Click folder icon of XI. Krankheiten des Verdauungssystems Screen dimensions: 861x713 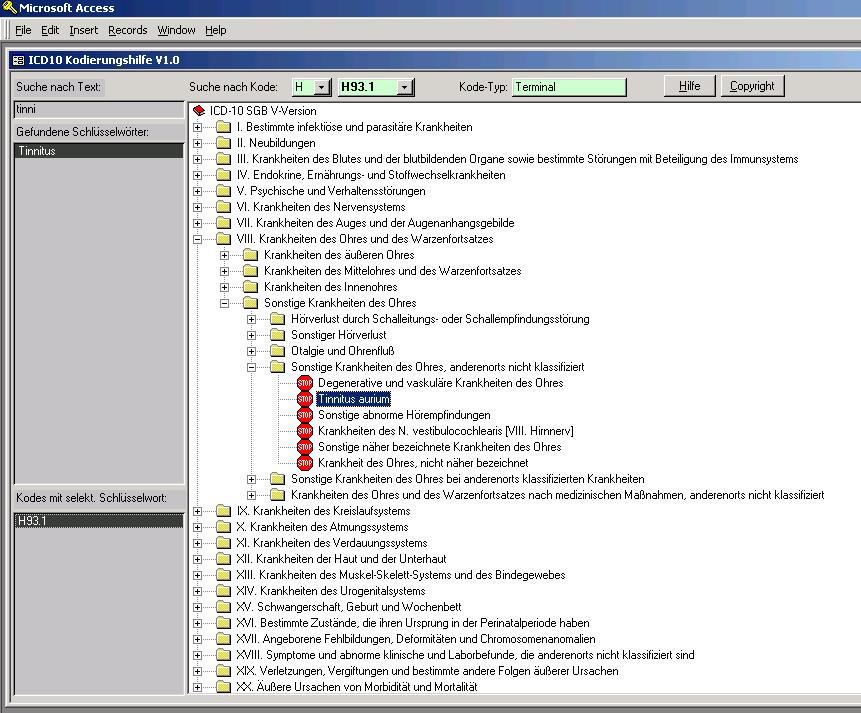pos(223,543)
